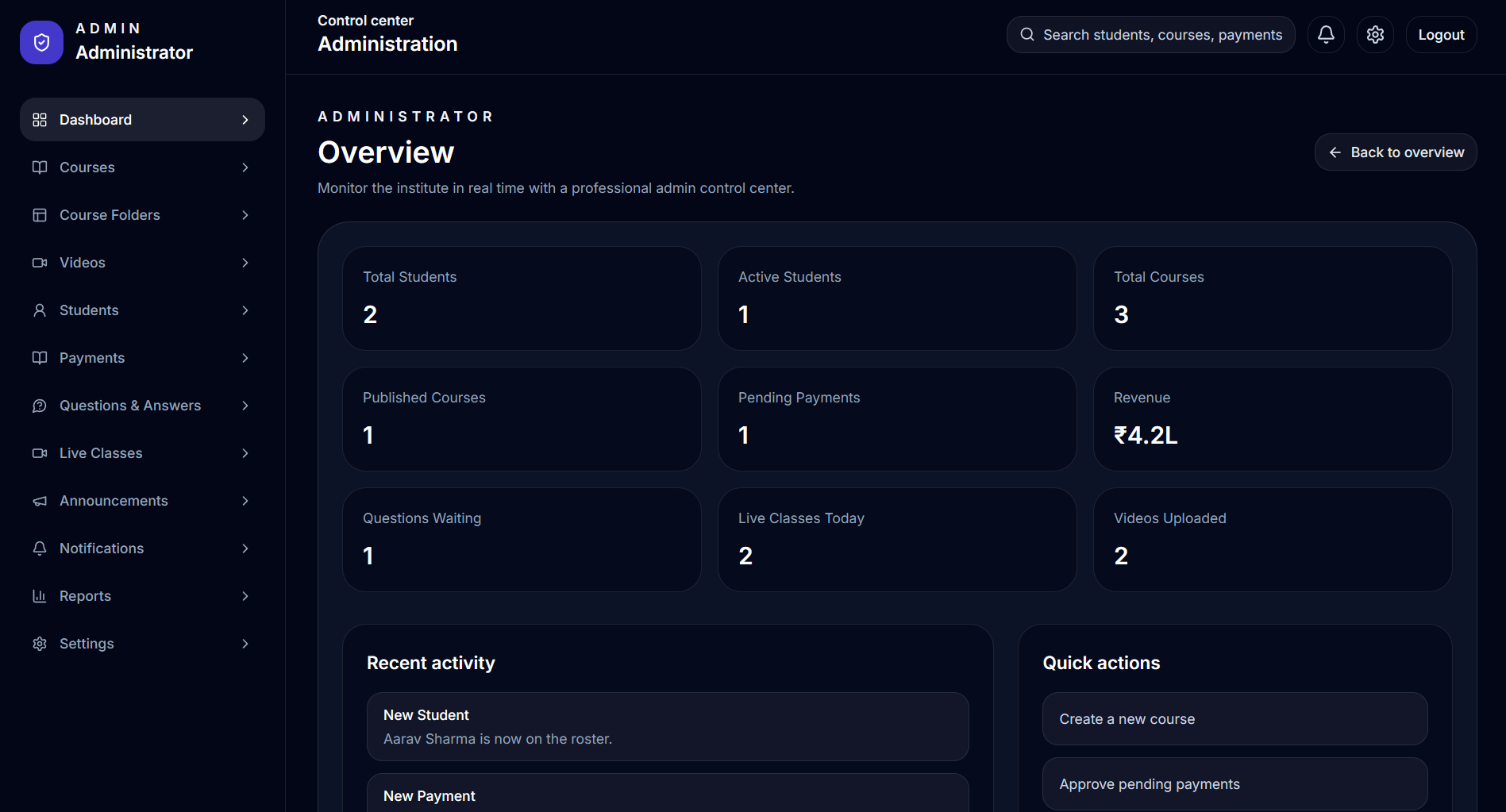Open Payments in sidebar
Viewport: 1506px width, 812px height.
click(142, 358)
